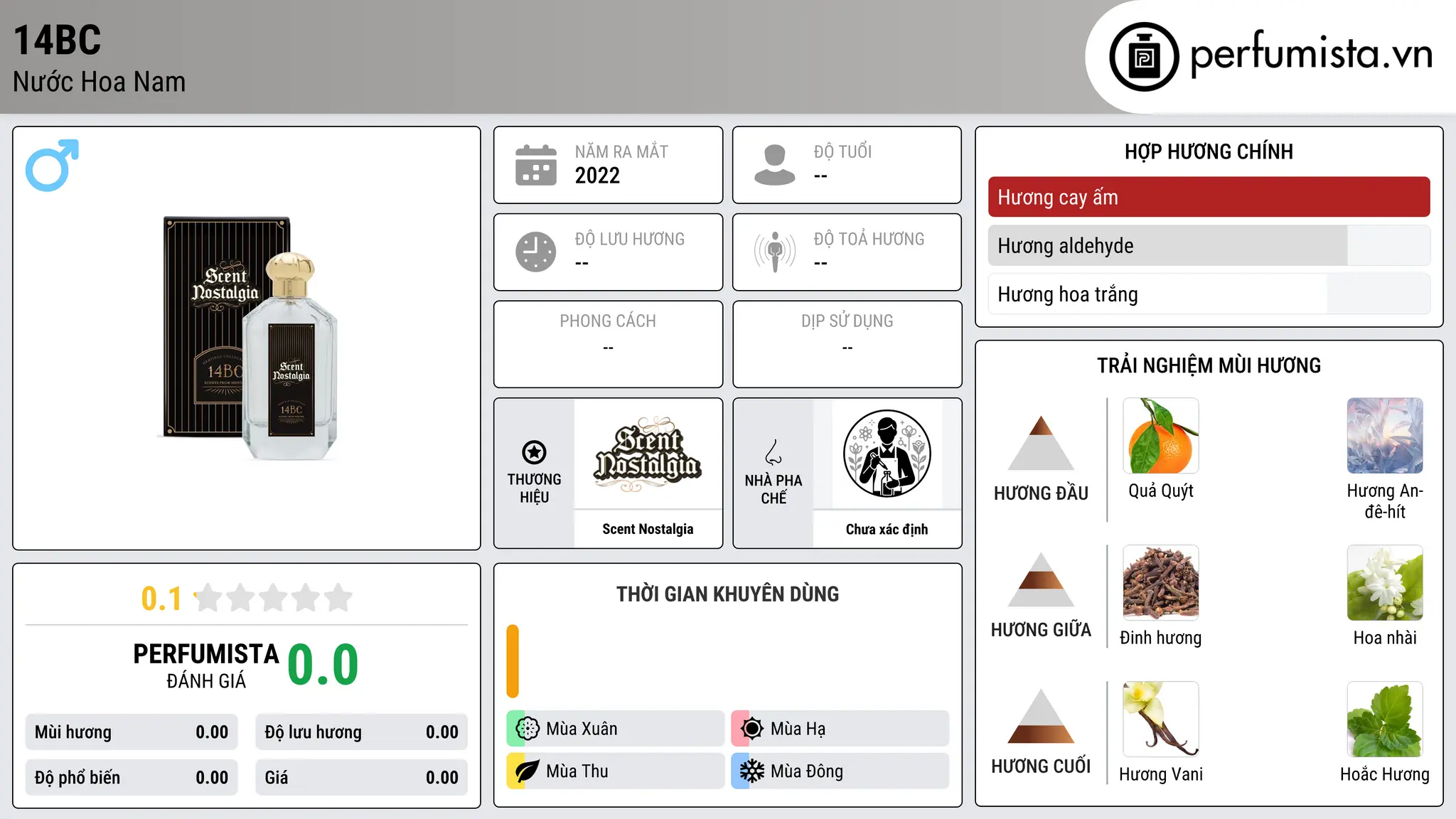Image resolution: width=1456 pixels, height=819 pixels.
Task: Click the leaf icon for Mùa Thu
Action: [x=527, y=771]
